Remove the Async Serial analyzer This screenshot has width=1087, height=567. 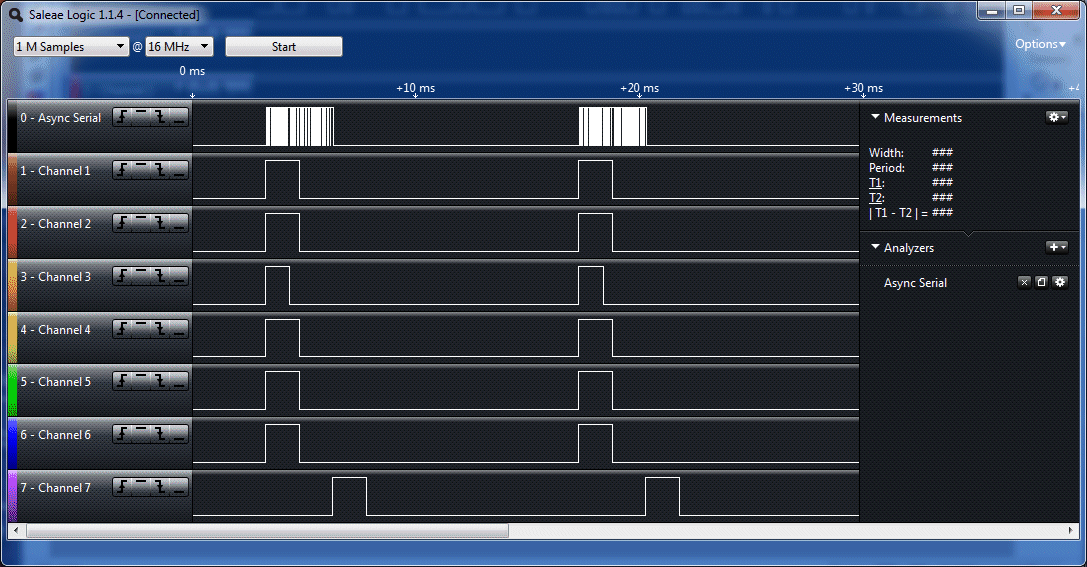1024,283
